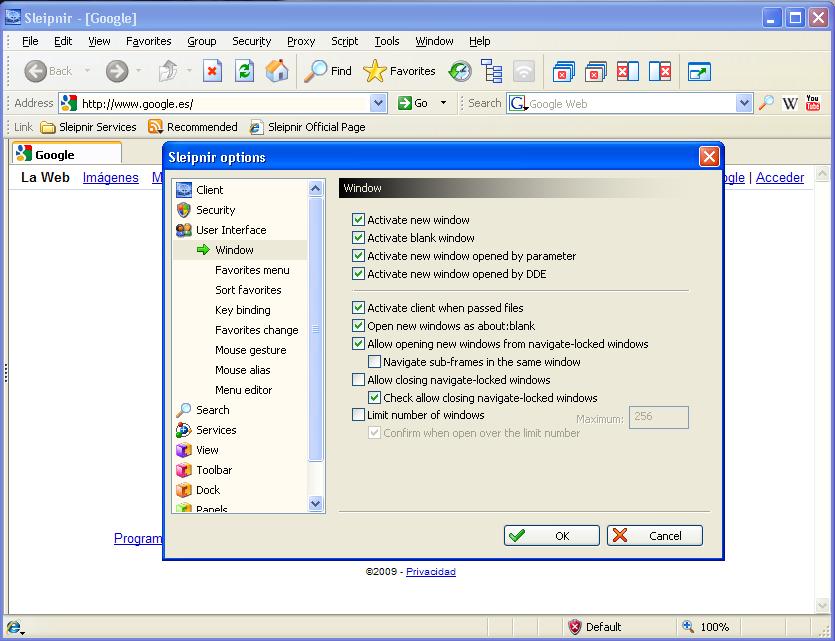Click the close-left-windows toolbar icon
Viewport: 835px width, 641px height.
[628, 71]
